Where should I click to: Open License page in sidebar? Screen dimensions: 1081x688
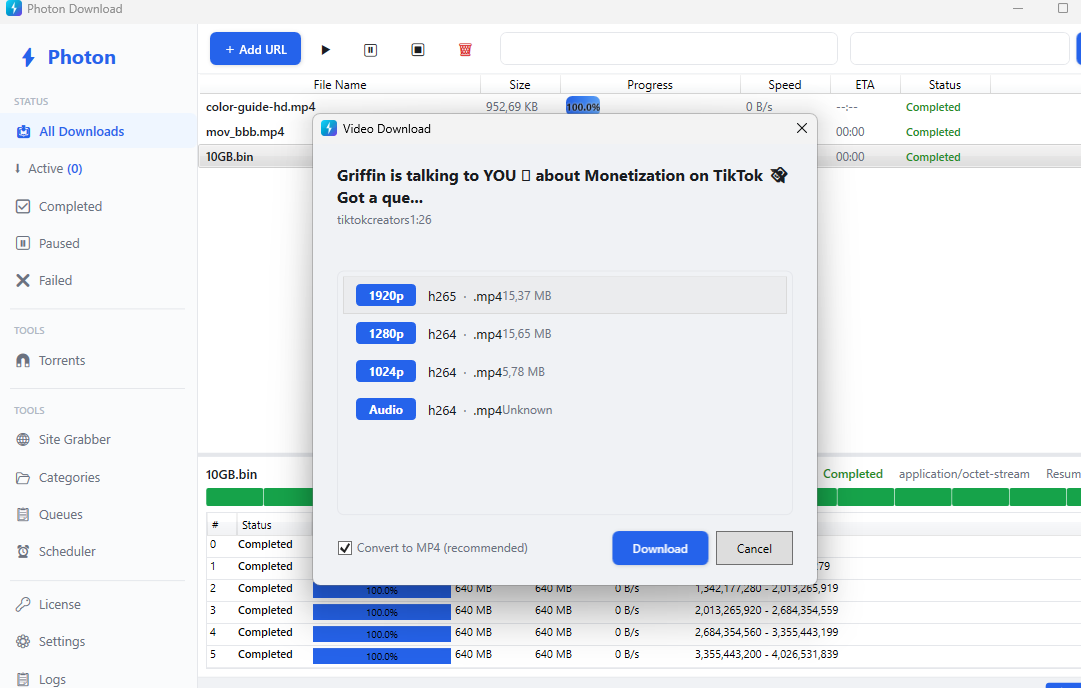click(x=98, y=605)
